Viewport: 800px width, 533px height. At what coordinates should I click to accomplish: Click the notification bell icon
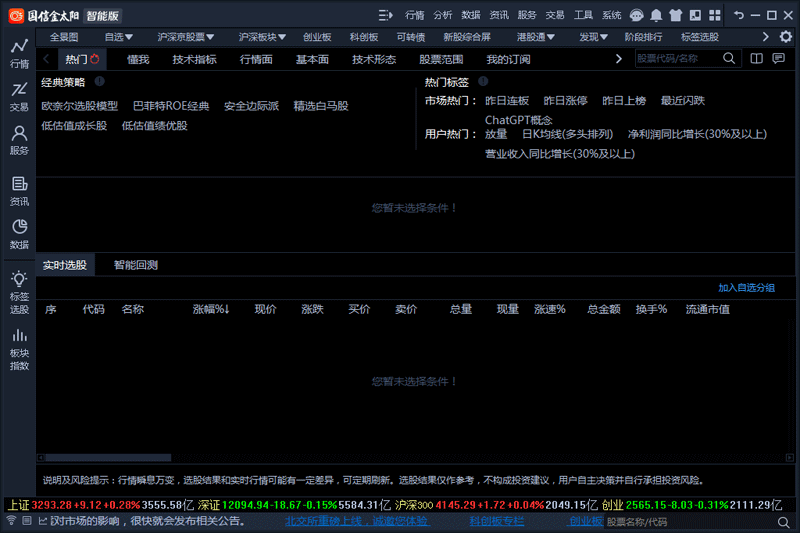[656, 15]
